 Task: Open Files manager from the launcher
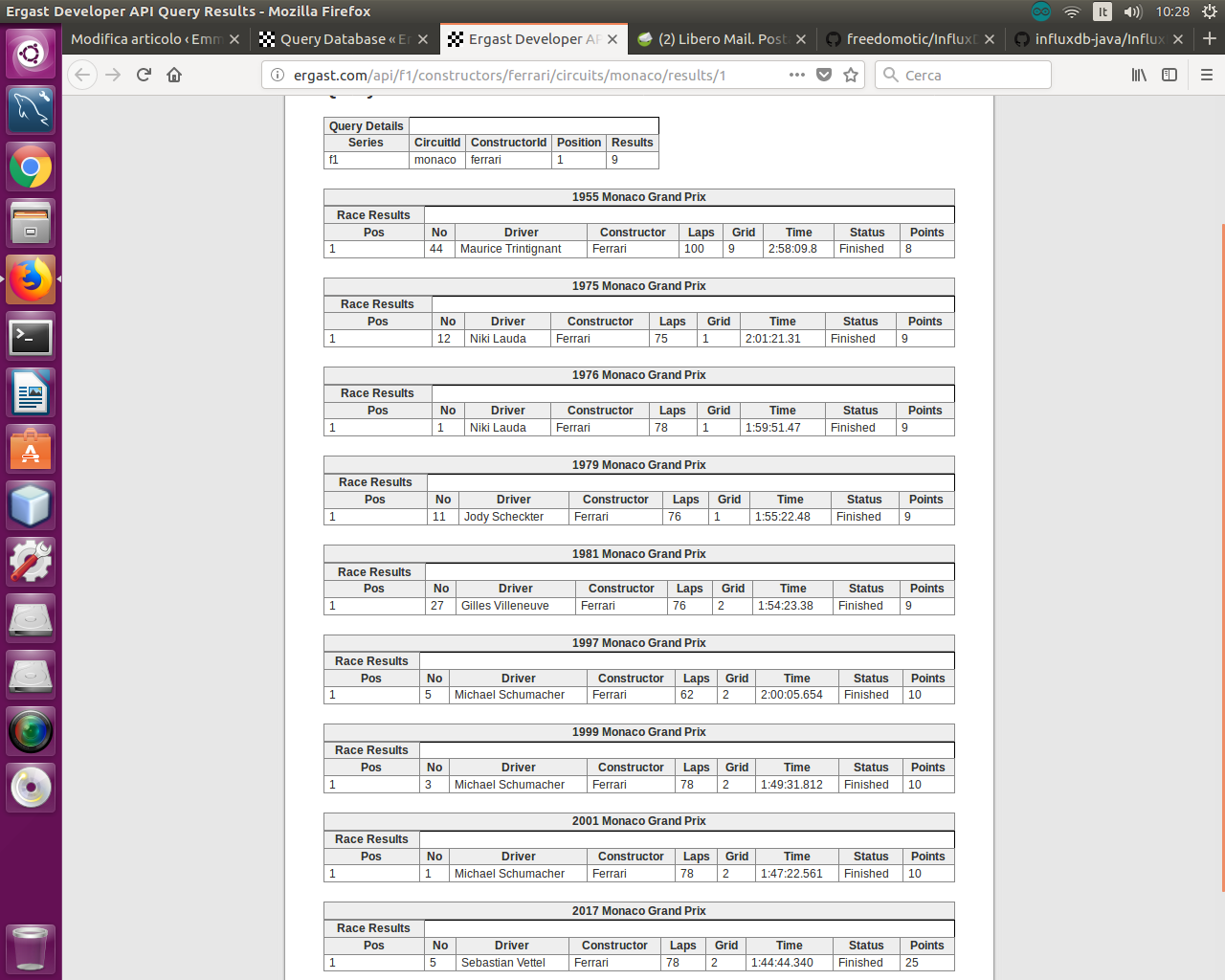pyautogui.click(x=31, y=223)
